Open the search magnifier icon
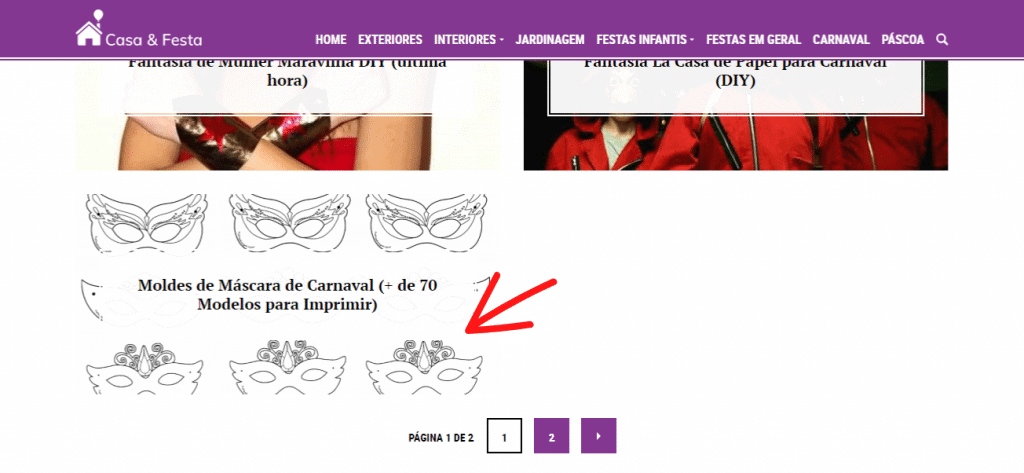Image resolution: width=1024 pixels, height=473 pixels. point(942,39)
